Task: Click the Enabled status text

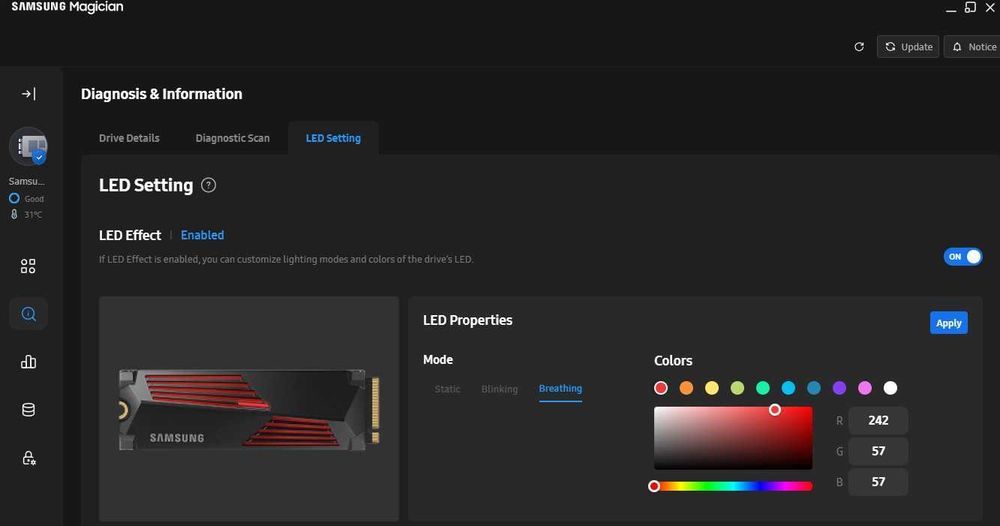Action: point(202,235)
